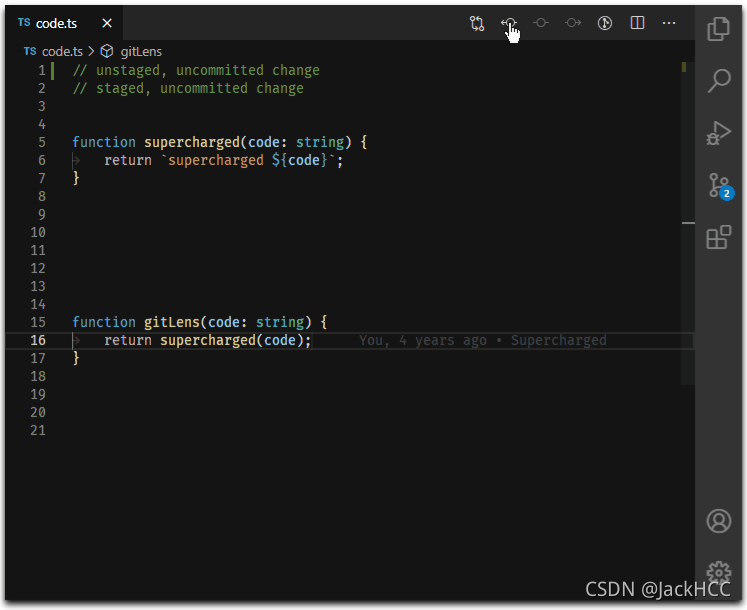Click the 'string' type on line 15
Screen dimensions: 747x610
[280, 323]
